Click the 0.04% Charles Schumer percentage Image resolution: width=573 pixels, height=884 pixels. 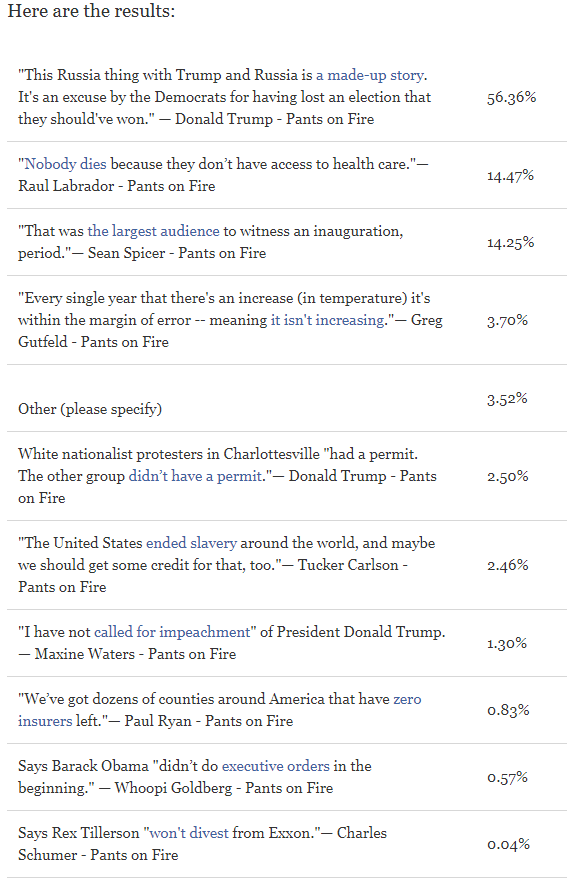tap(509, 845)
